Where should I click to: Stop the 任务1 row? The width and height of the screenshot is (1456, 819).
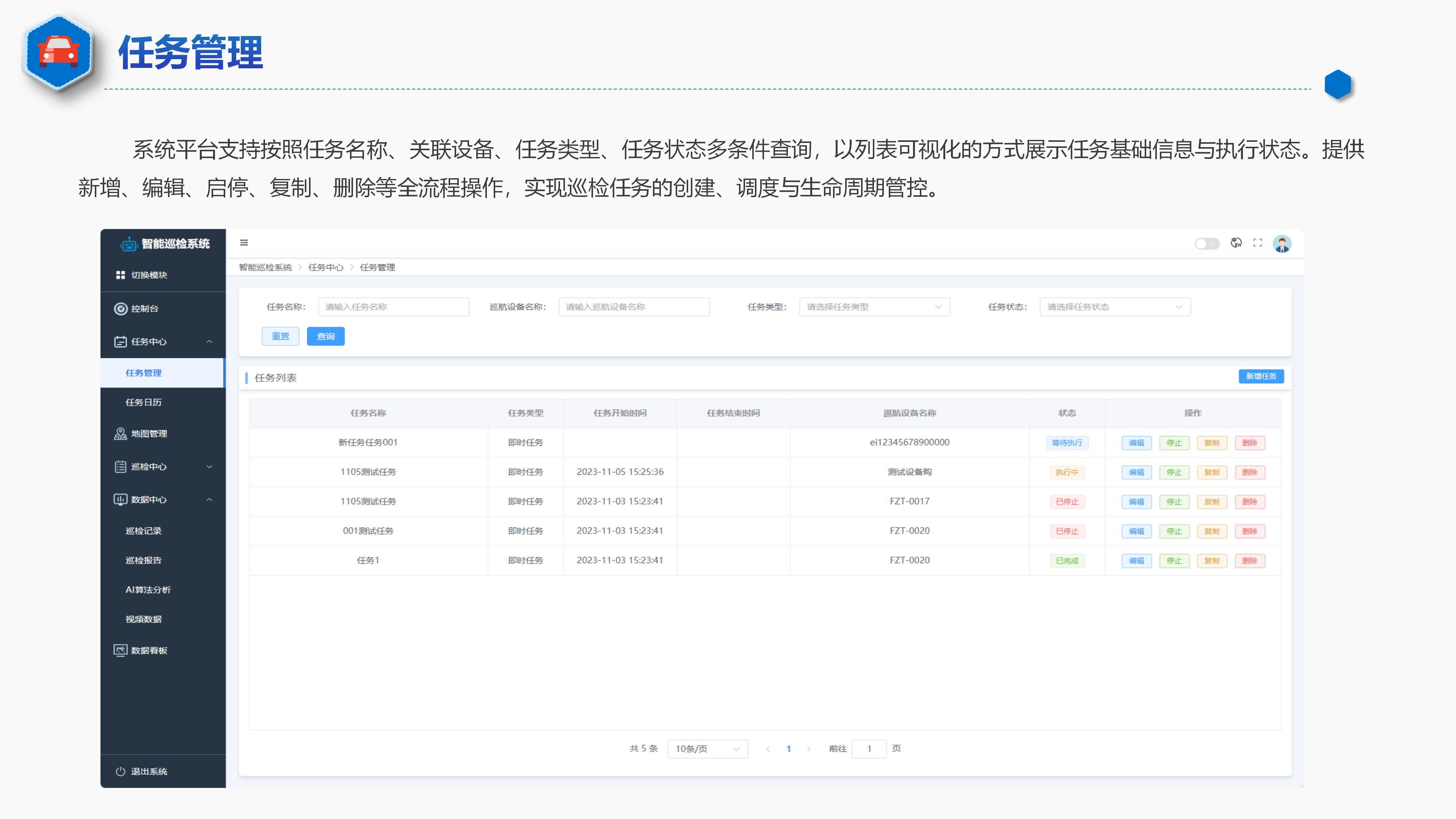click(1175, 561)
